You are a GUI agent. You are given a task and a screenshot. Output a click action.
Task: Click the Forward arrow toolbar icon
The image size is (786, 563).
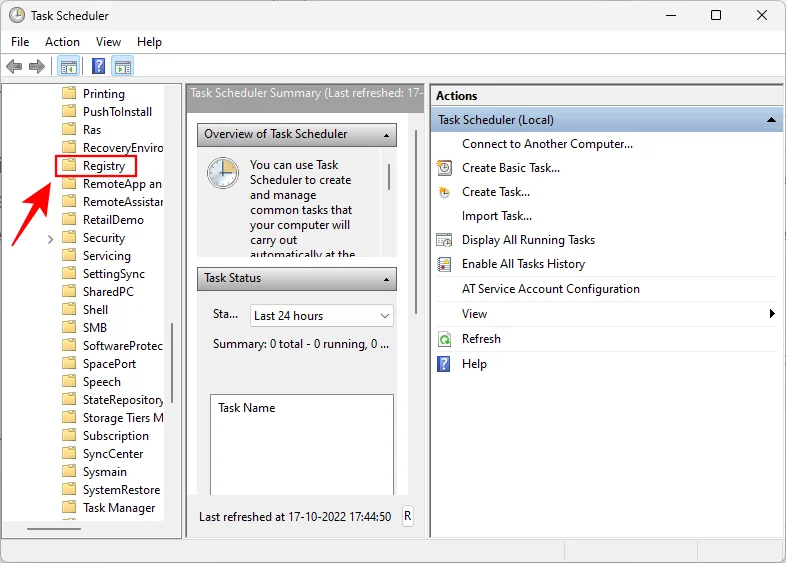[x=37, y=67]
